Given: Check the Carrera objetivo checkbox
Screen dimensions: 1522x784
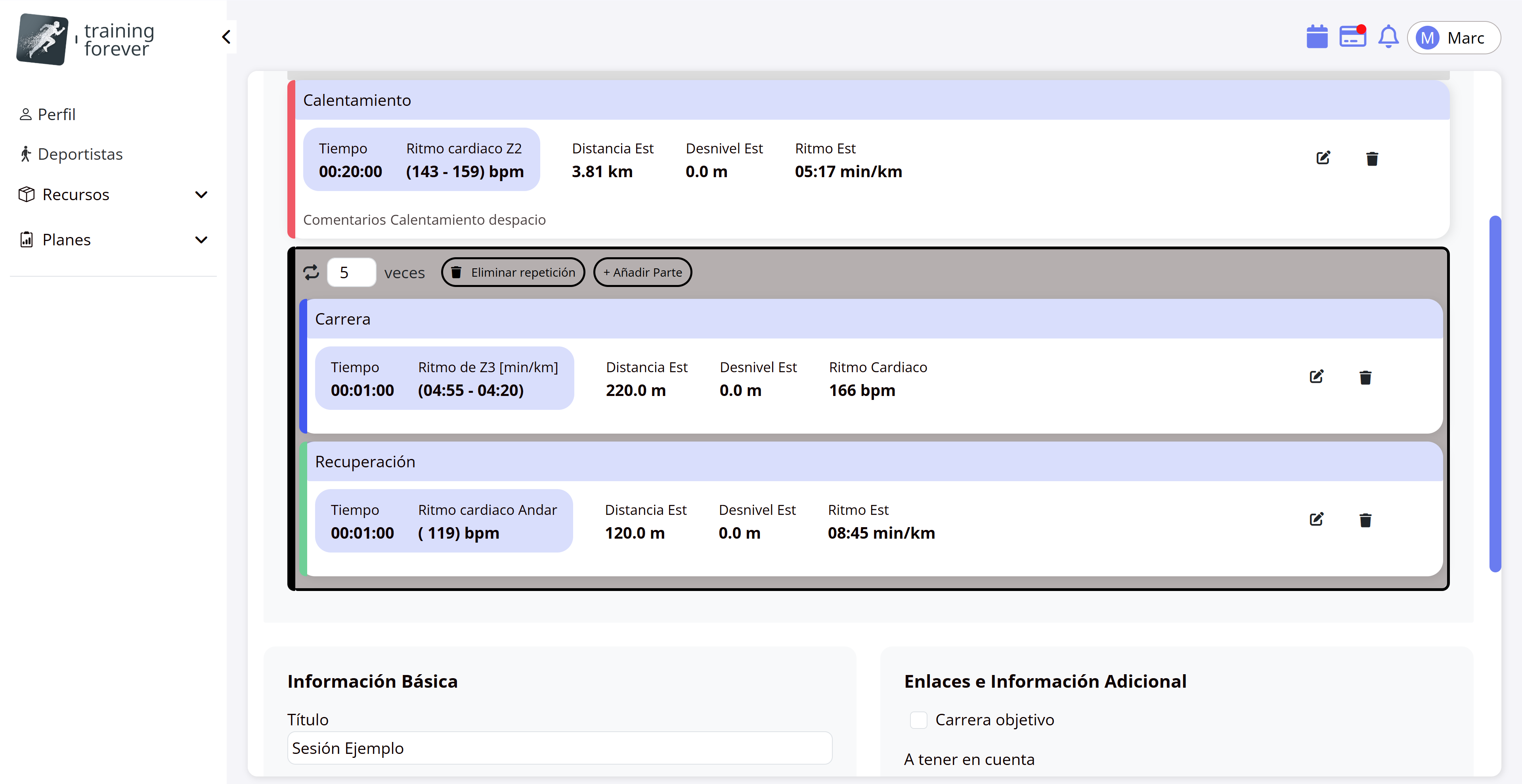Looking at the screenshot, I should click(918, 720).
